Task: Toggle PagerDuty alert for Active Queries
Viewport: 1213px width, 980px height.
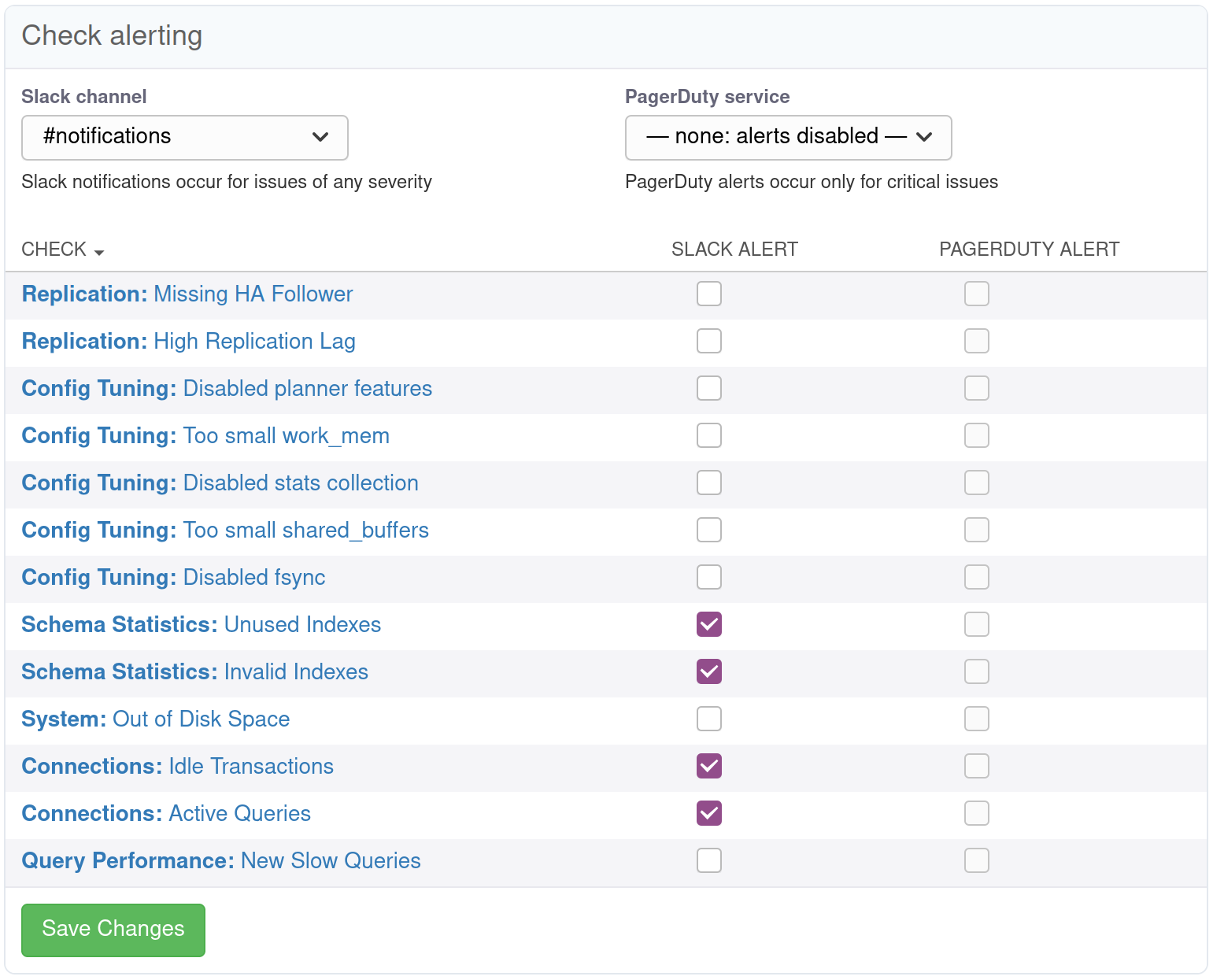Action: [x=977, y=813]
